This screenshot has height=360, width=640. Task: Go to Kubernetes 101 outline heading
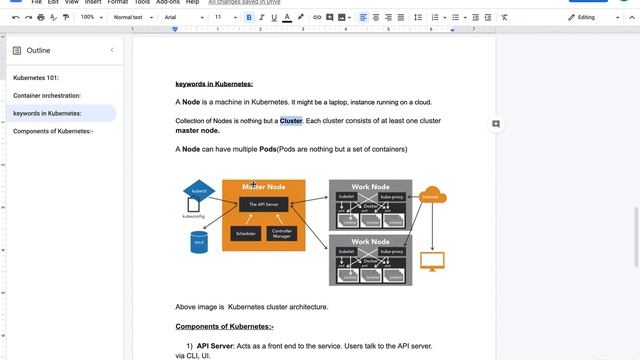coord(36,78)
